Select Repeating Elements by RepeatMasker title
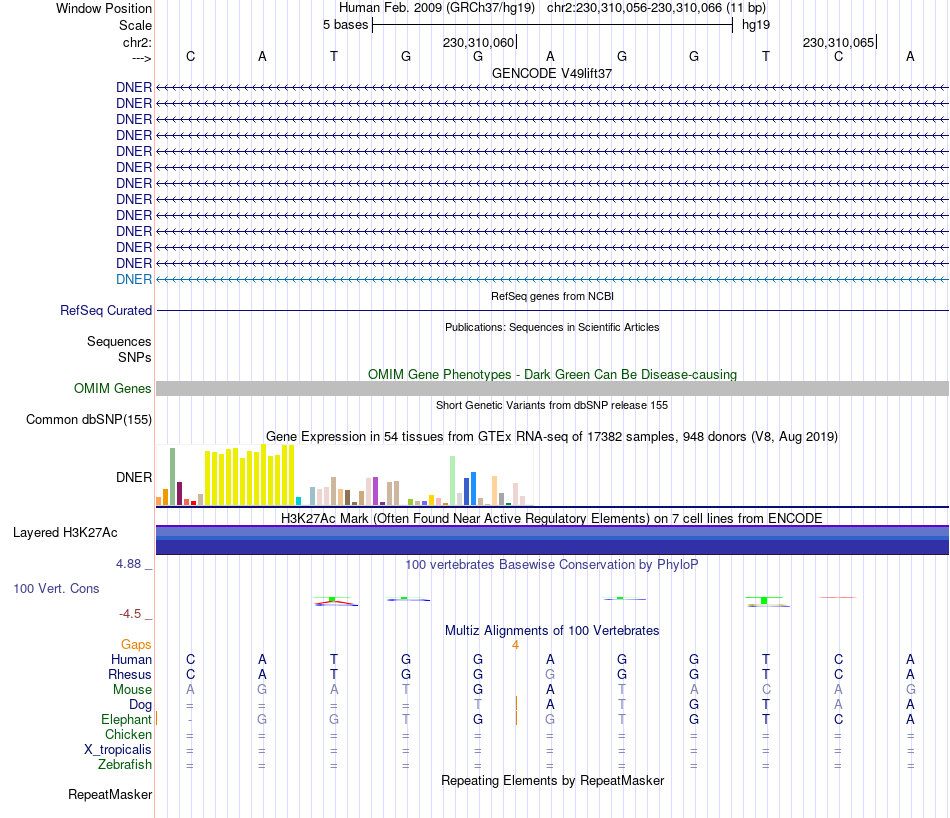 pos(552,780)
